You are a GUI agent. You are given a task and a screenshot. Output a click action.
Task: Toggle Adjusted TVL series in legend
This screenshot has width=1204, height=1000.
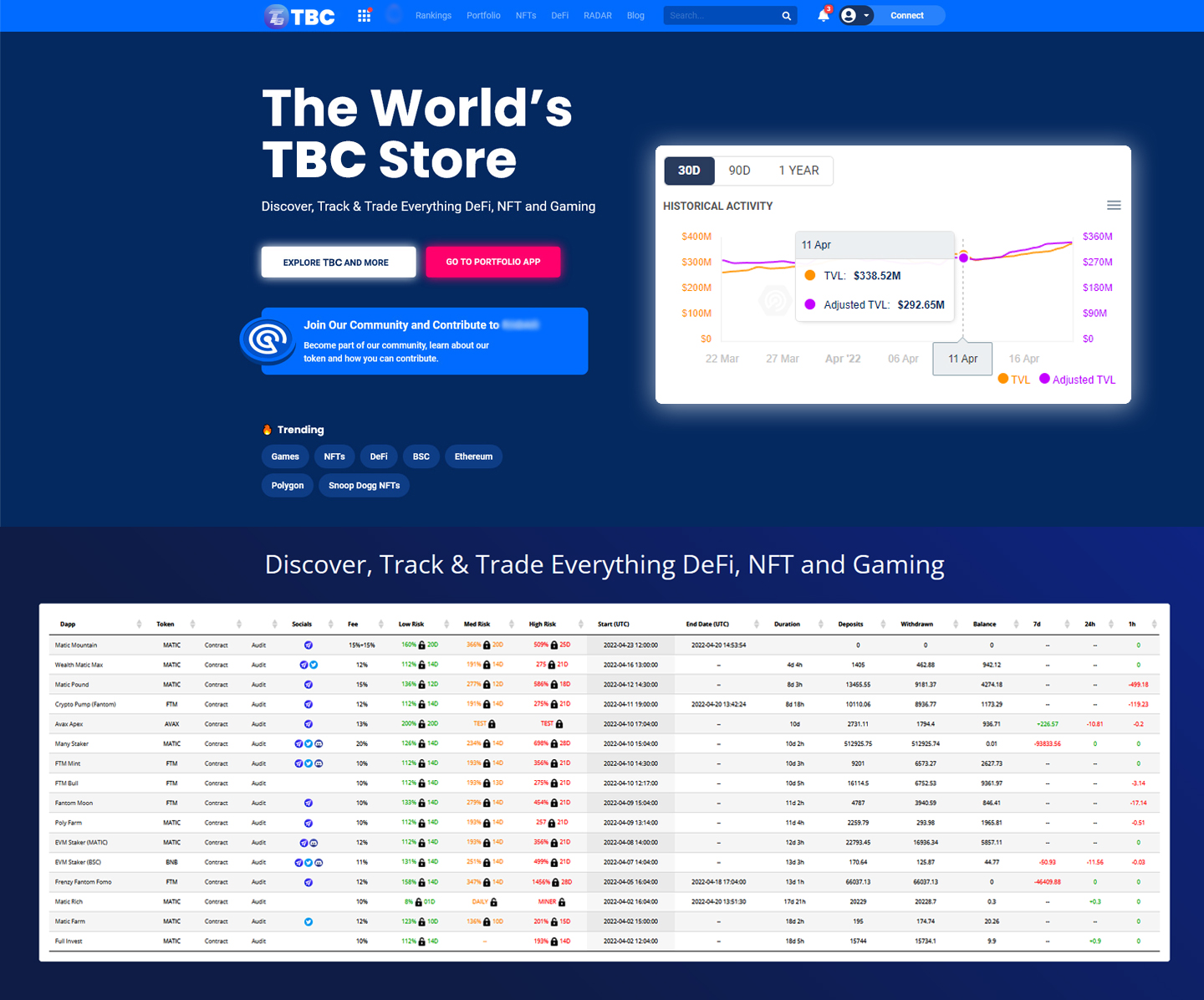coord(1078,380)
